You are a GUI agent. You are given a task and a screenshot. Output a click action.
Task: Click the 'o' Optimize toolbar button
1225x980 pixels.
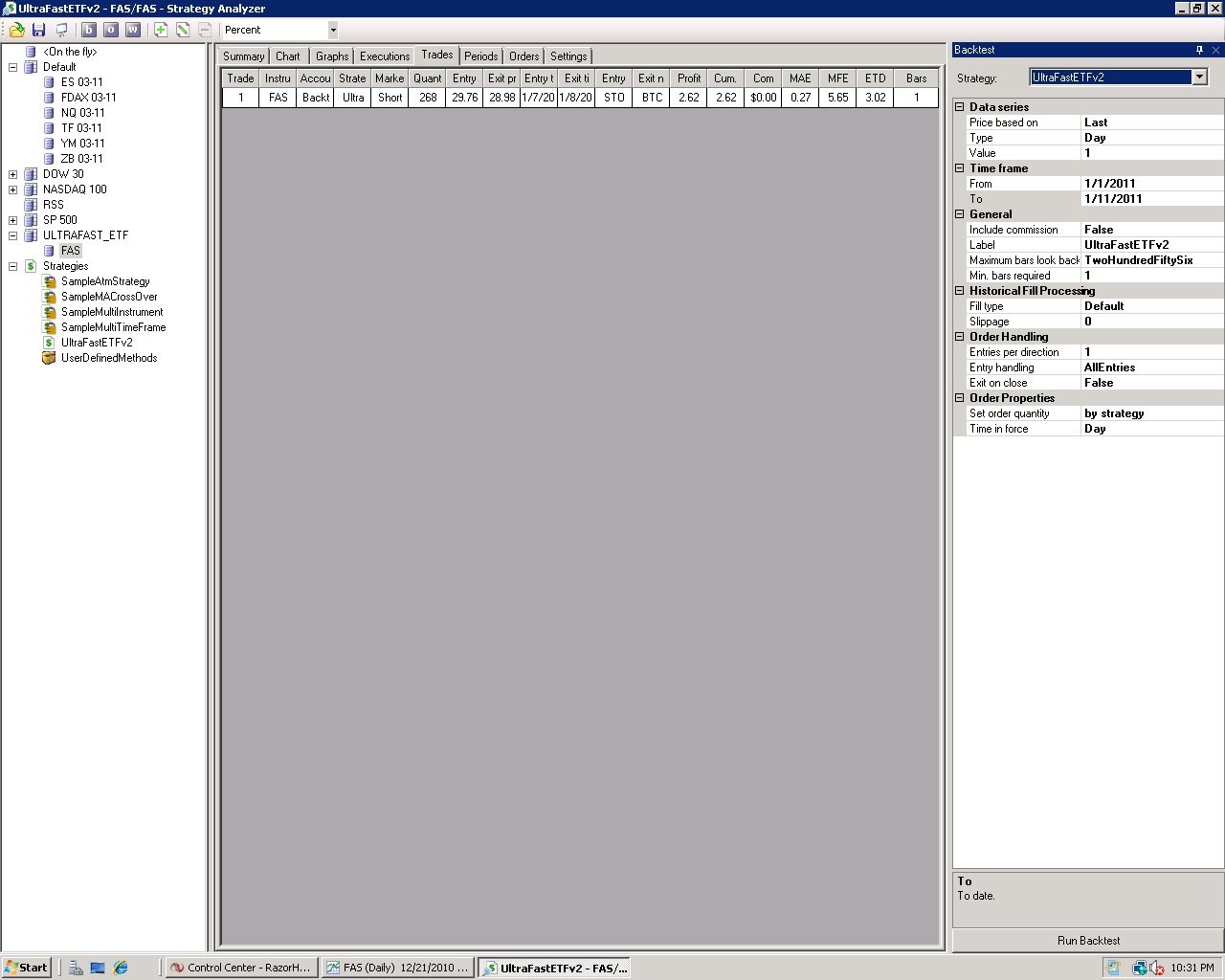[x=111, y=30]
